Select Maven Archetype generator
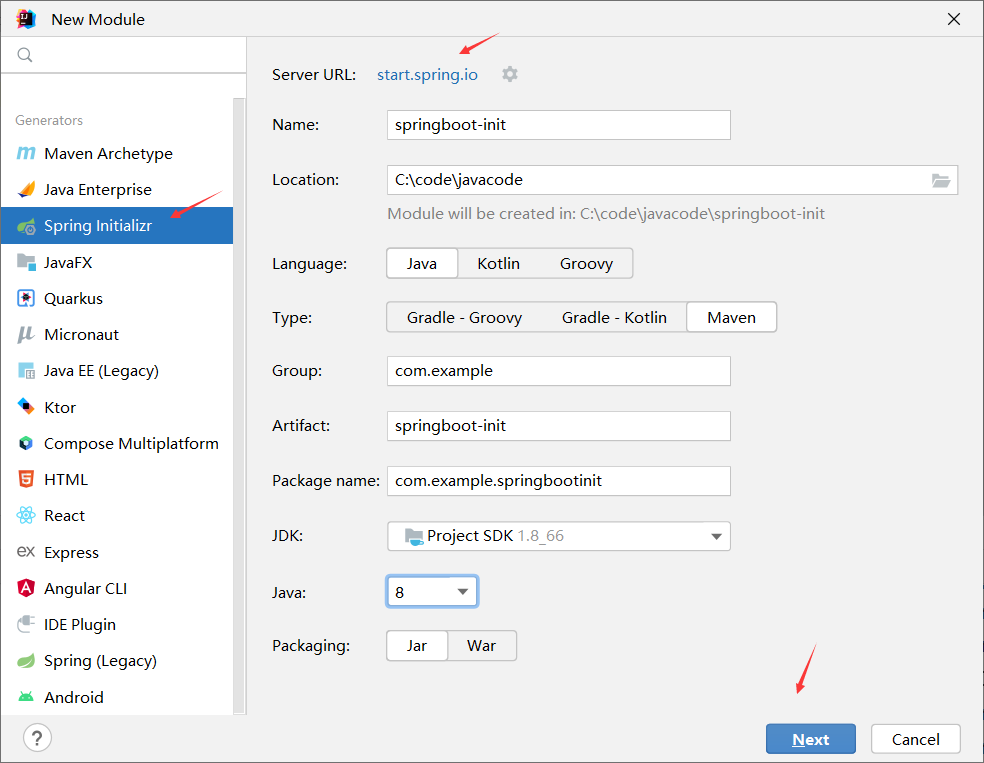Image resolution: width=984 pixels, height=763 pixels. pyautogui.click(x=117, y=153)
